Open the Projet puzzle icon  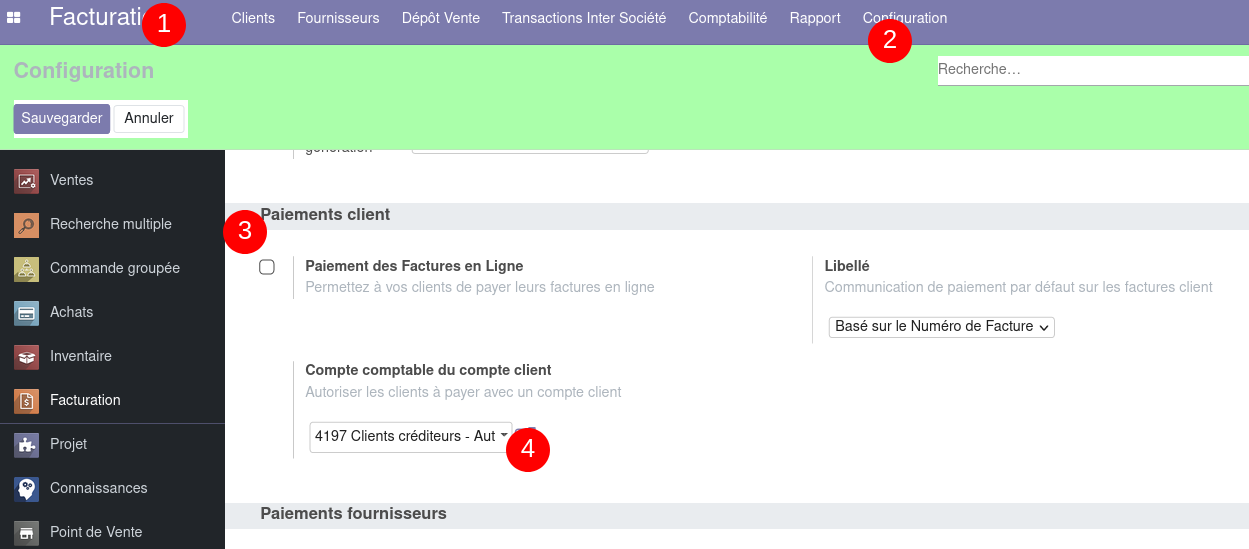pyautogui.click(x=26, y=445)
